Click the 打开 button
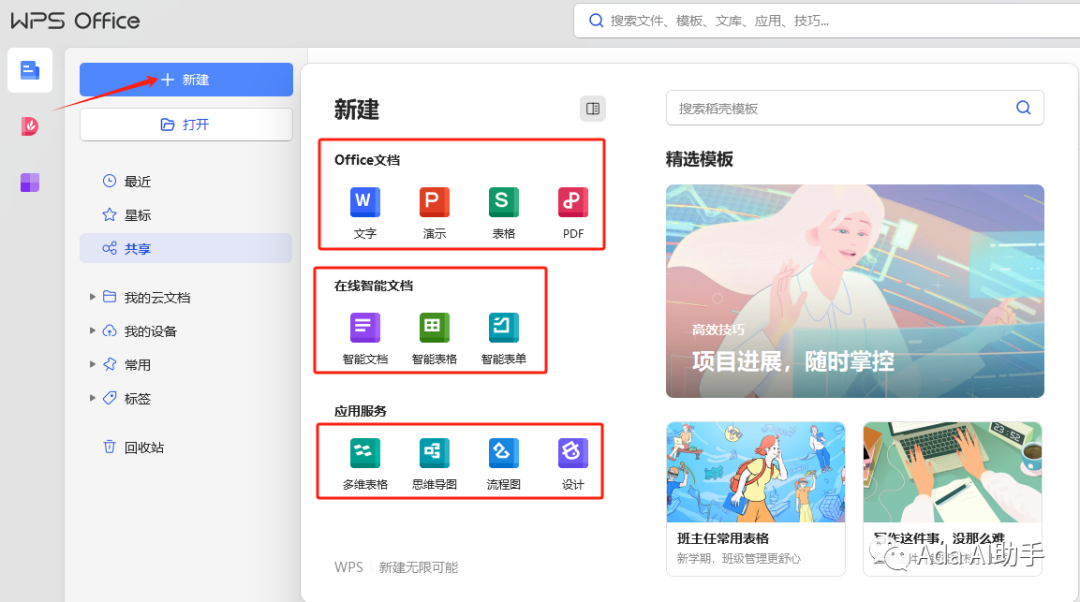 pyautogui.click(x=186, y=124)
